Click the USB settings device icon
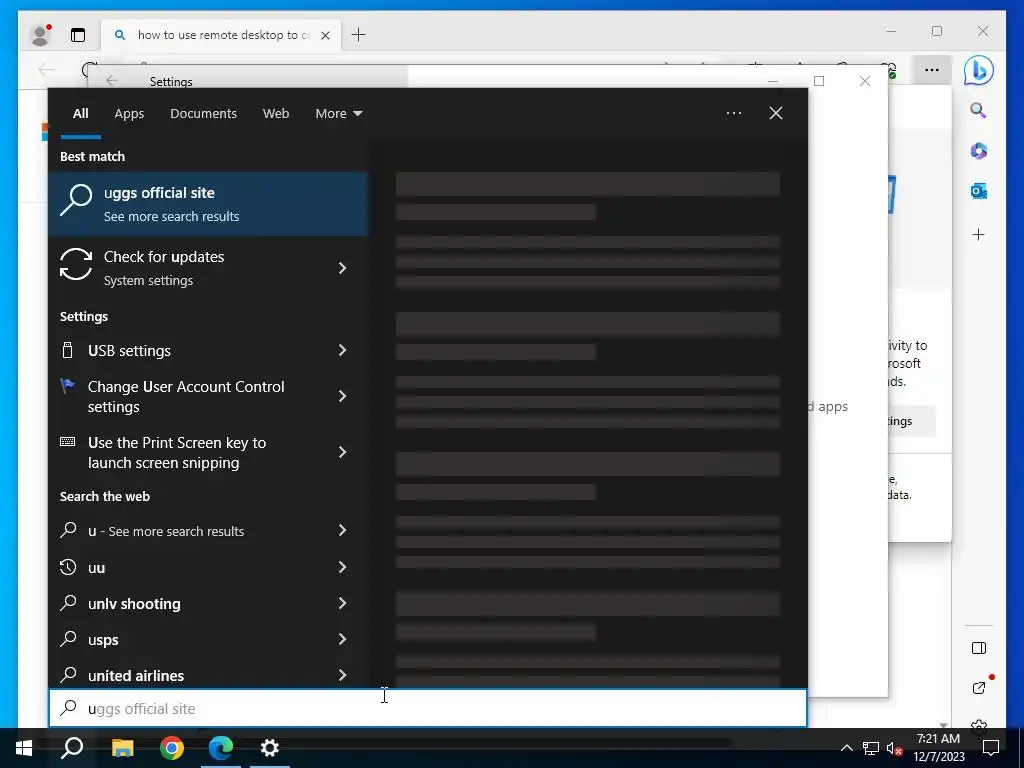Viewport: 1024px width, 768px height. (67, 350)
